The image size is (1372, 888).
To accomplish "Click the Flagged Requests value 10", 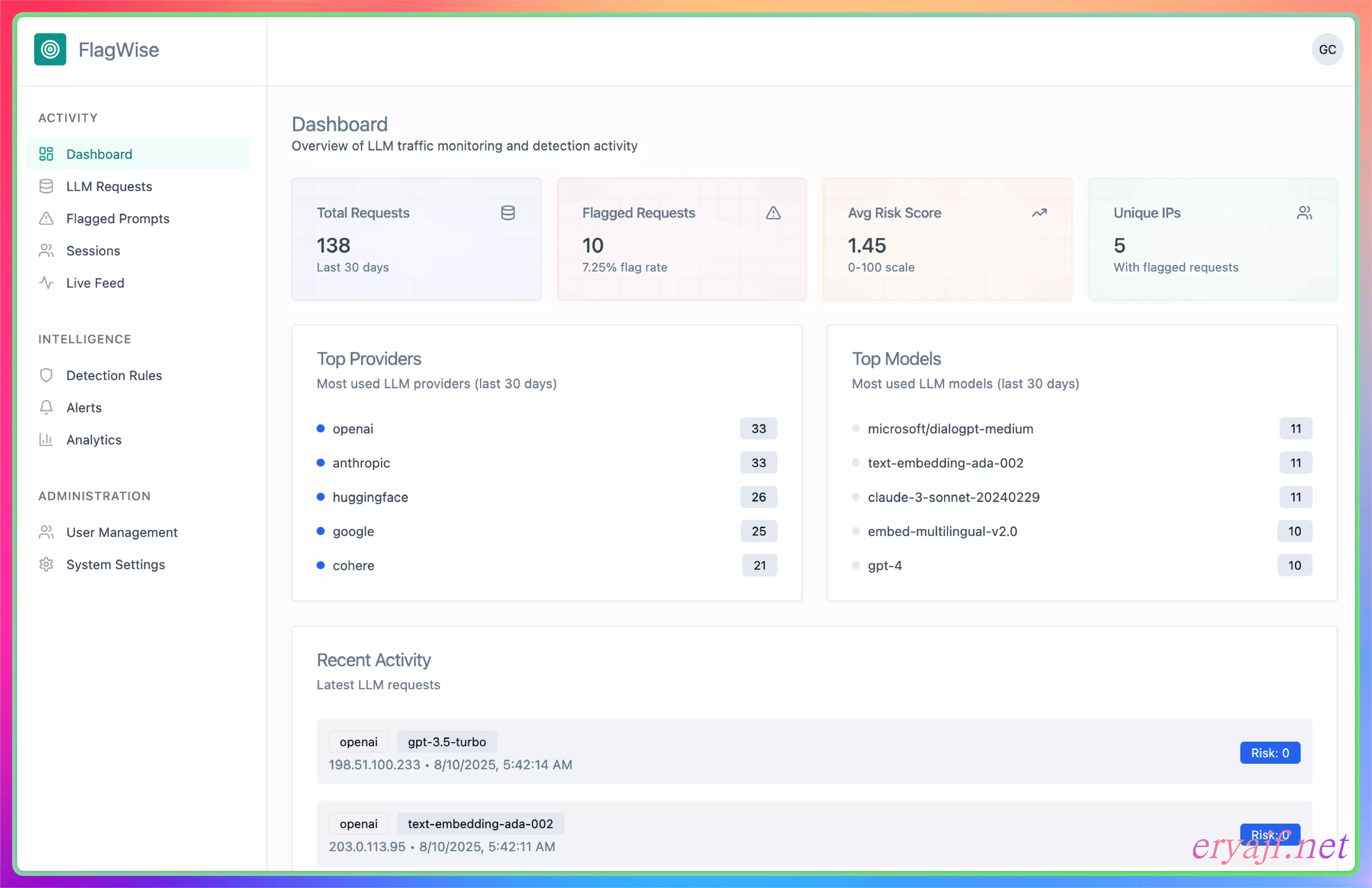I will point(593,246).
